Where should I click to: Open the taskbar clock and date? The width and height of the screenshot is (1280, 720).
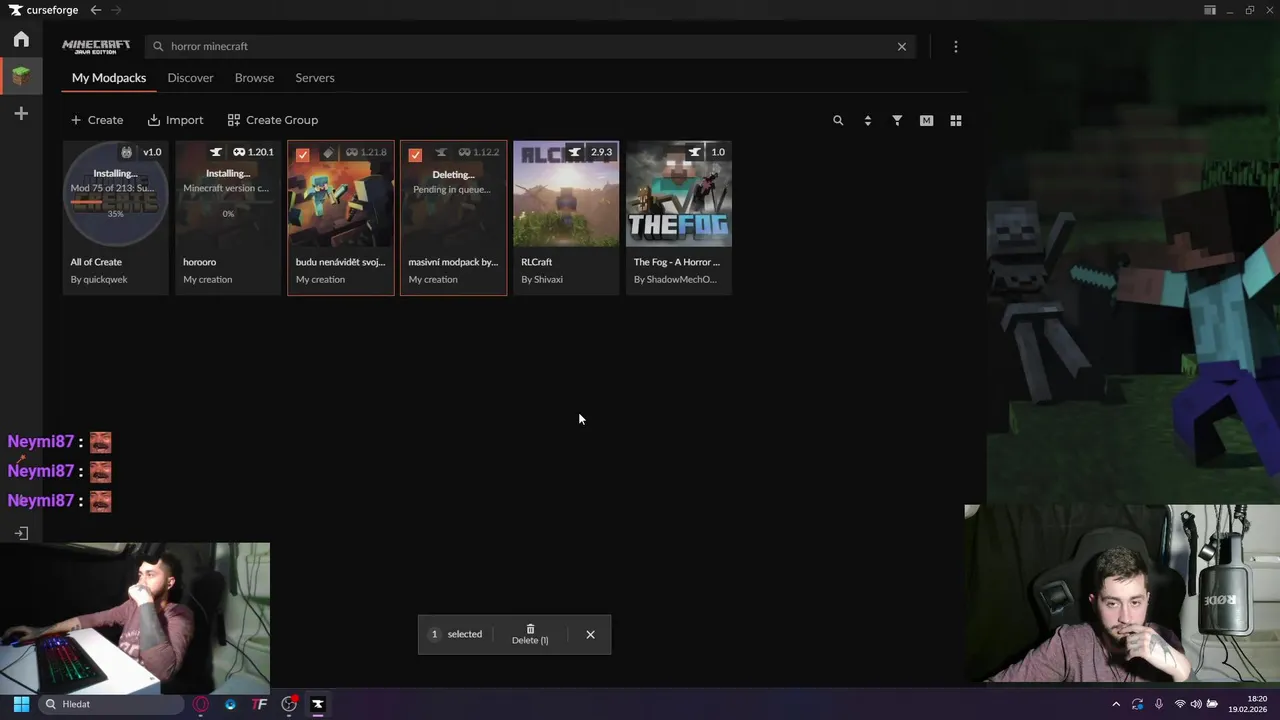pyautogui.click(x=1248, y=704)
